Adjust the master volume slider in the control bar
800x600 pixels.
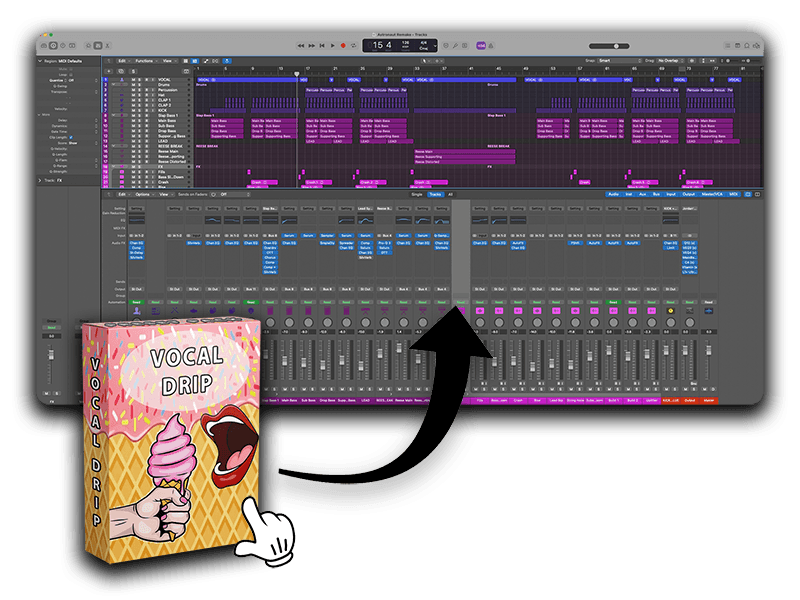pyautogui.click(x=616, y=46)
